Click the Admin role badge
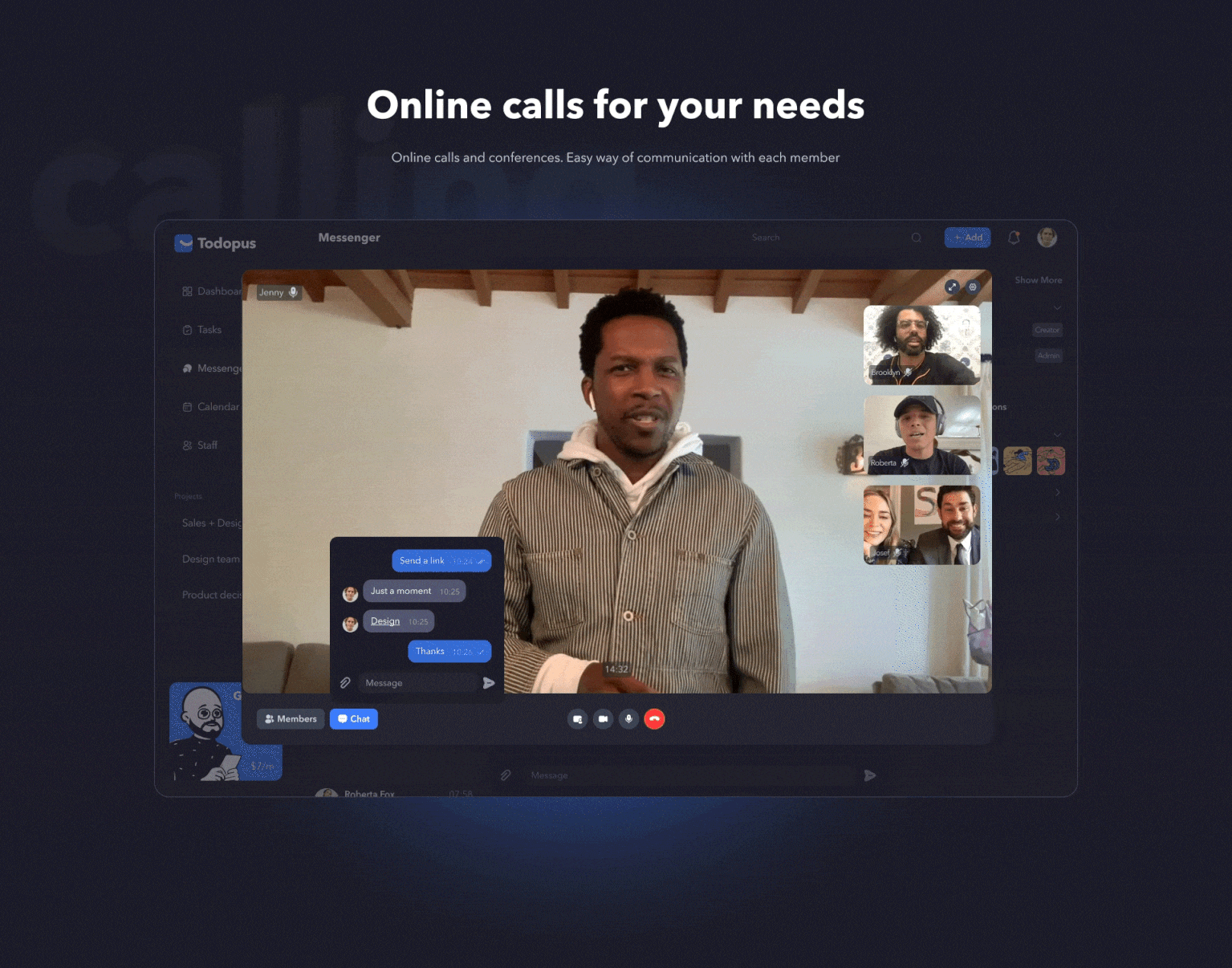Image resolution: width=1232 pixels, height=968 pixels. [1049, 356]
